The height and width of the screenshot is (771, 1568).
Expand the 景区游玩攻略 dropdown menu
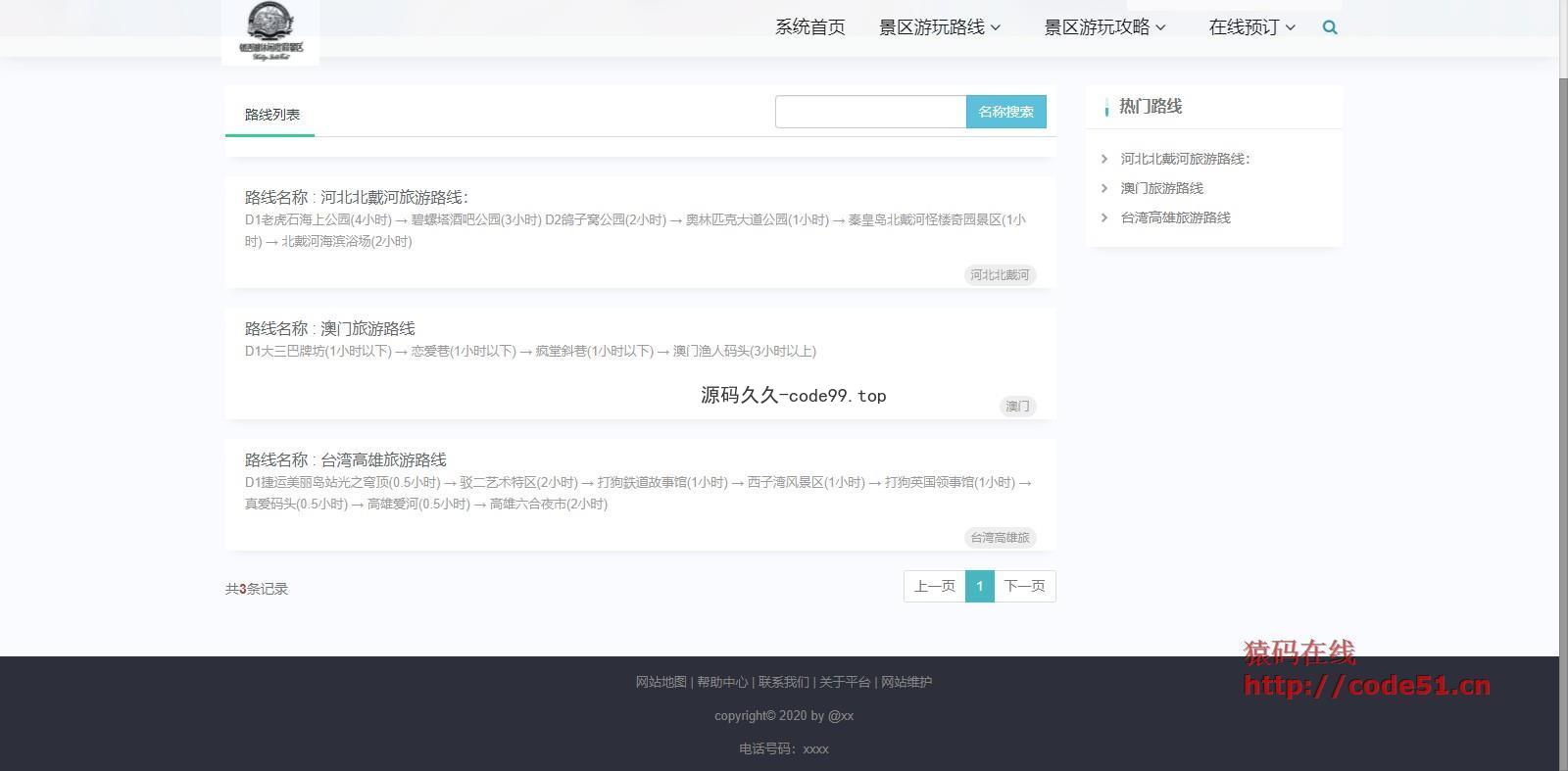pos(1104,27)
